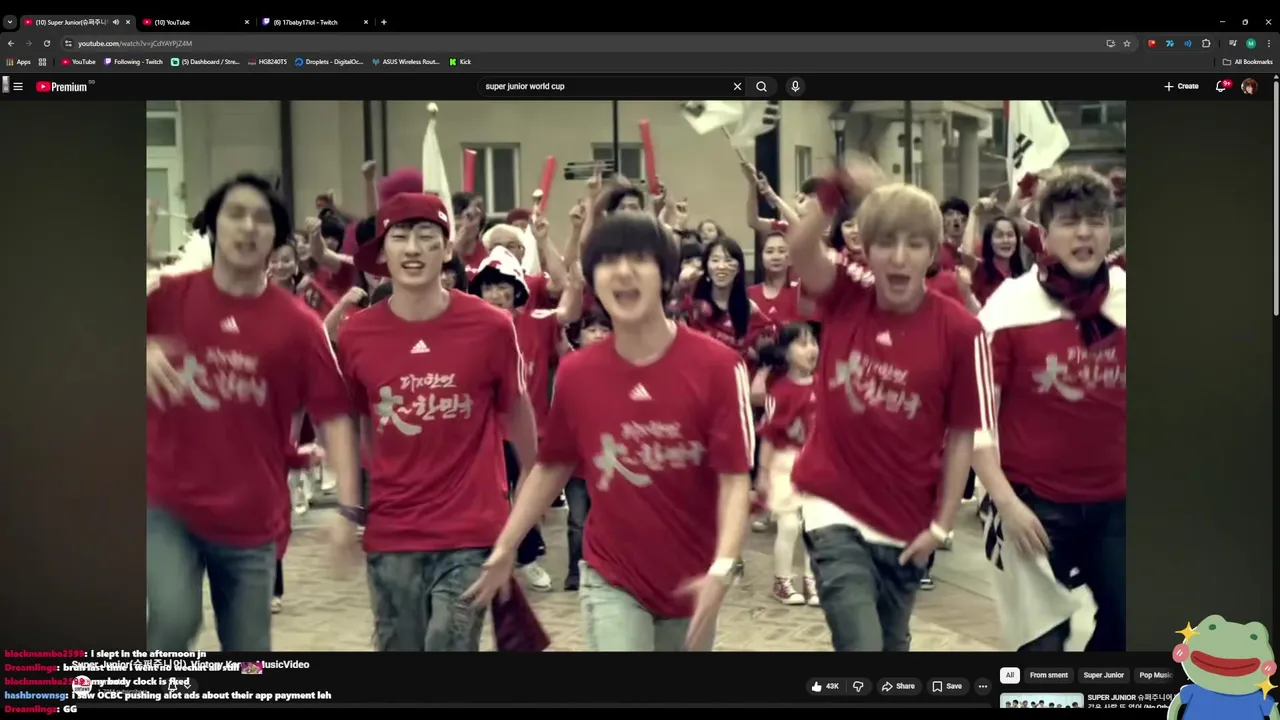Open the Extensions puzzle menu
The width and height of the screenshot is (1280, 720).
point(1206,43)
